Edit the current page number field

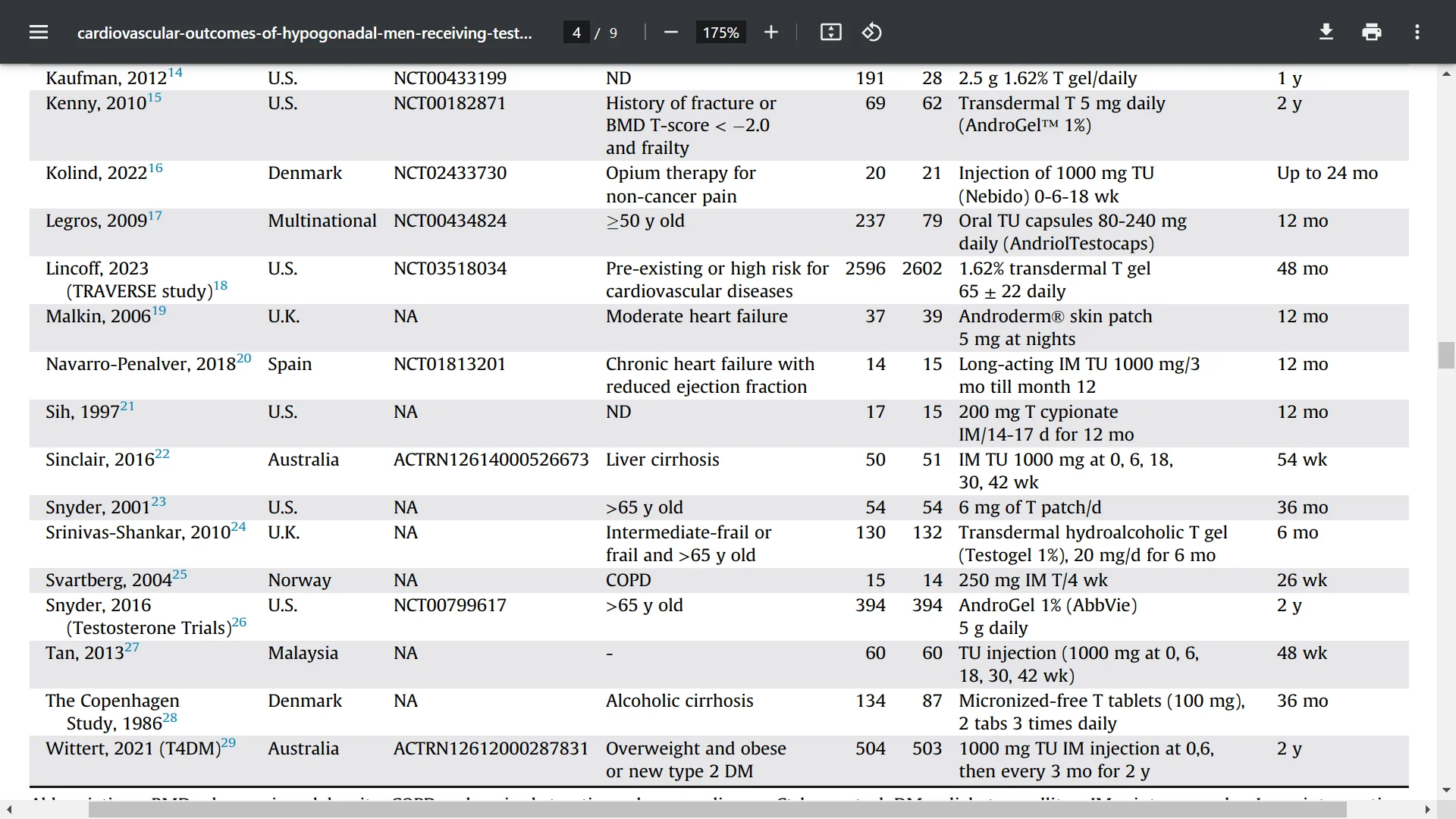tap(576, 33)
